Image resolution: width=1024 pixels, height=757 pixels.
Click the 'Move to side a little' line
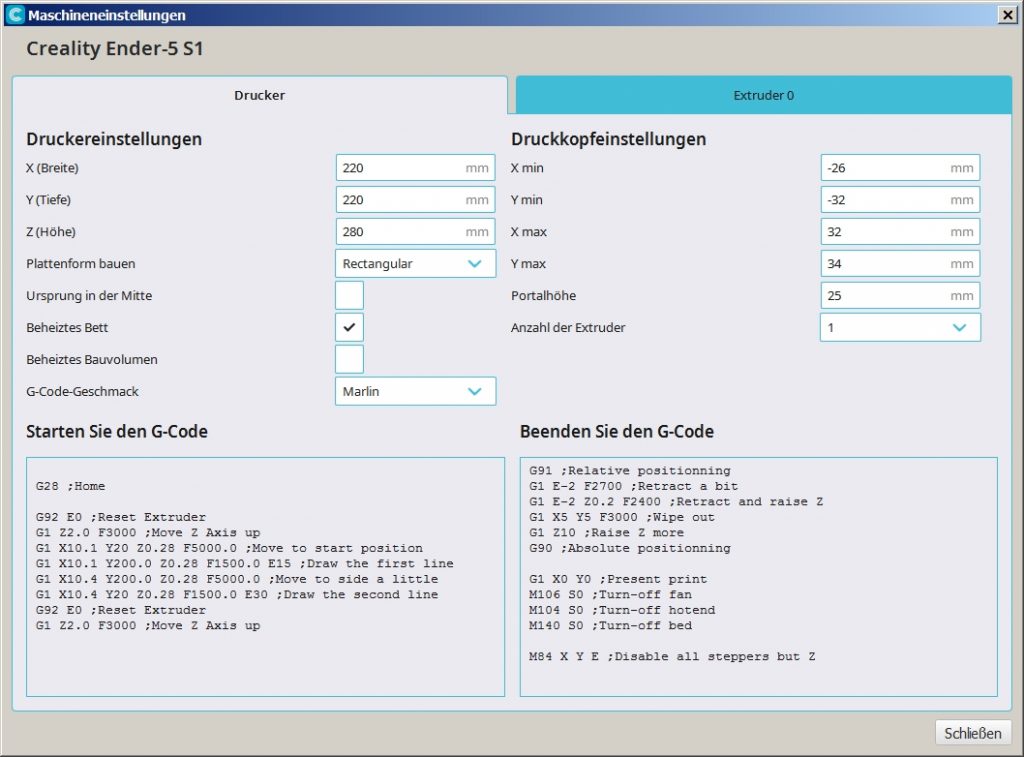[237, 579]
